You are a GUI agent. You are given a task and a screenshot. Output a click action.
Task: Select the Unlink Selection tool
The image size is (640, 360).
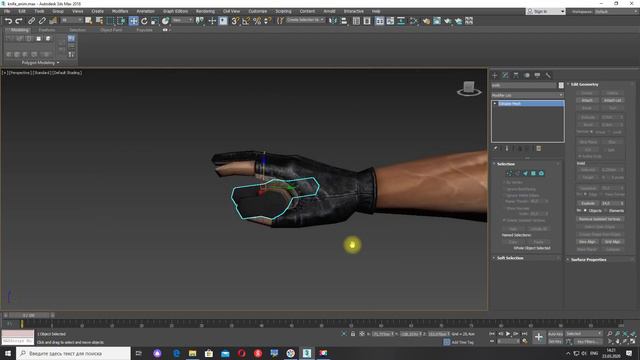click(42, 21)
